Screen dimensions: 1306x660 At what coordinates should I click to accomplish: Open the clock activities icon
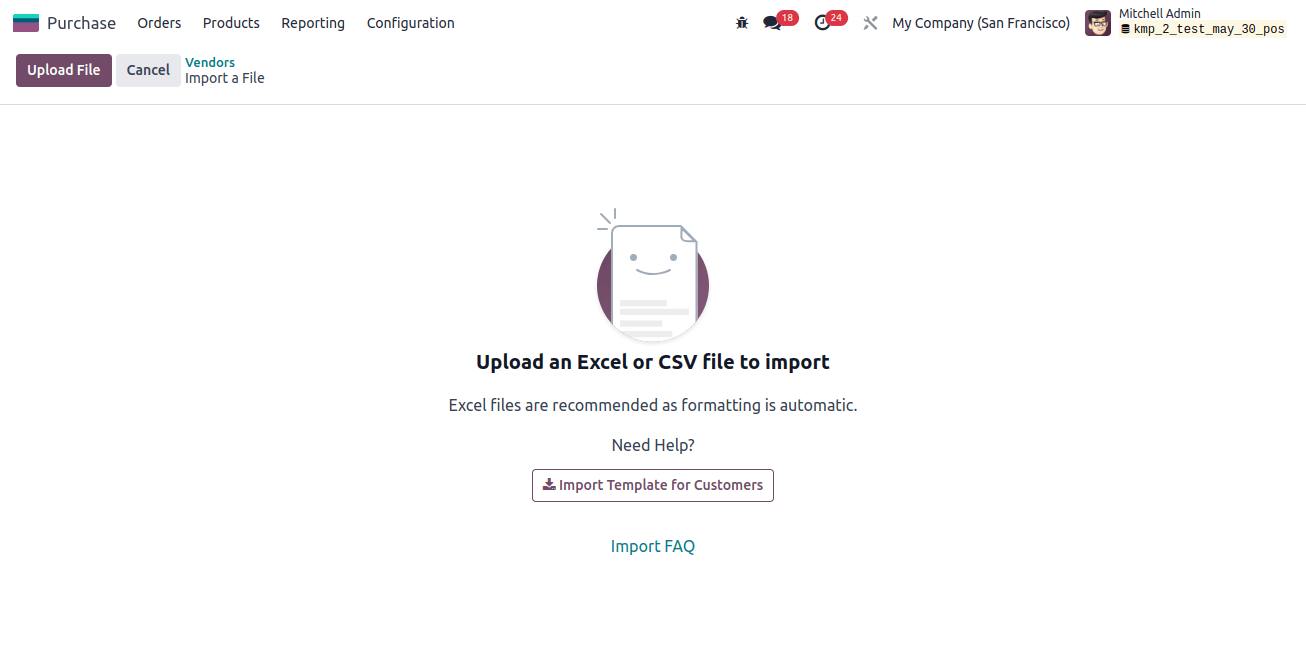point(823,23)
